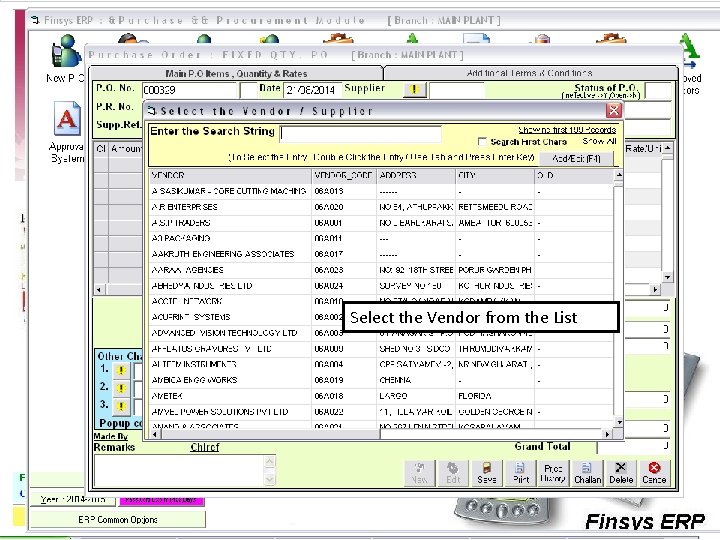The image size is (720, 540).
Task: Select vendor ALTEM INSTRUMENTS row
Action: pyautogui.click(x=381, y=365)
